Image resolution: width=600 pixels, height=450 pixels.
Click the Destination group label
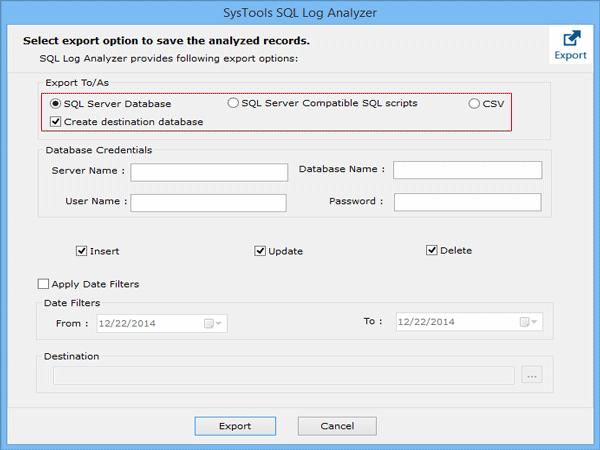(72, 356)
